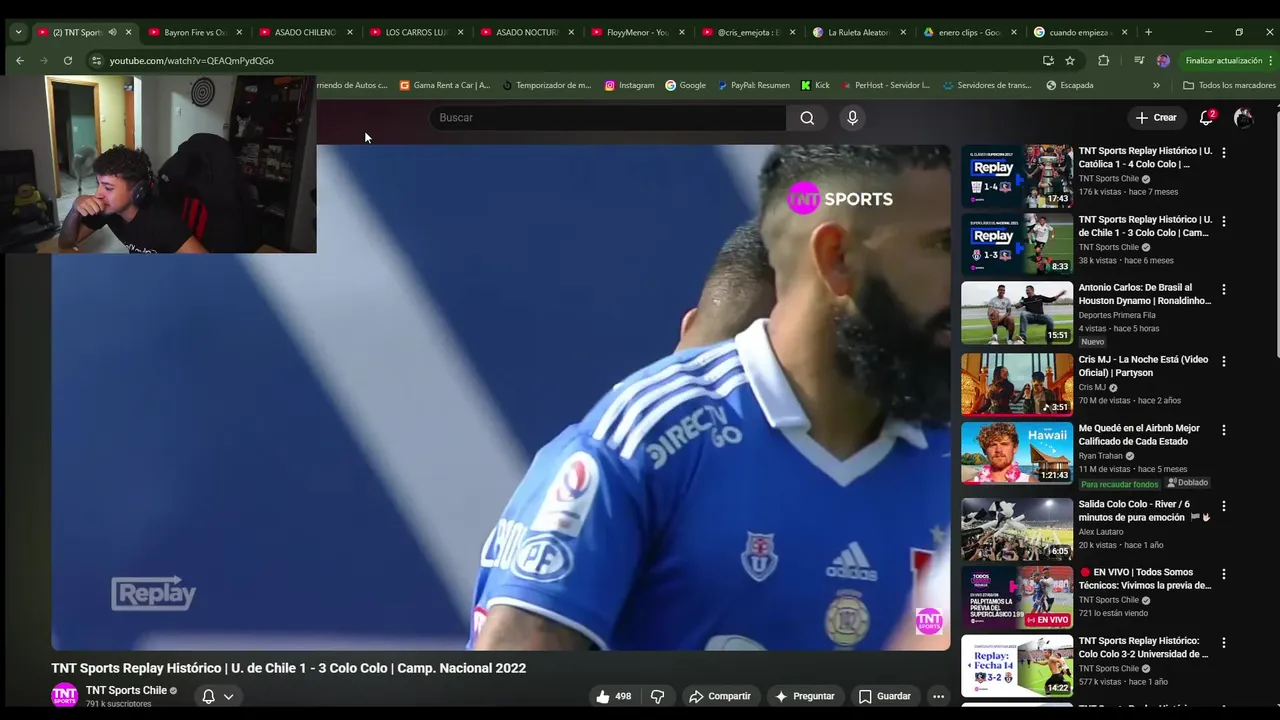Reload the page with browser refresh icon
Viewport: 1280px width, 720px height.
pyautogui.click(x=67, y=60)
